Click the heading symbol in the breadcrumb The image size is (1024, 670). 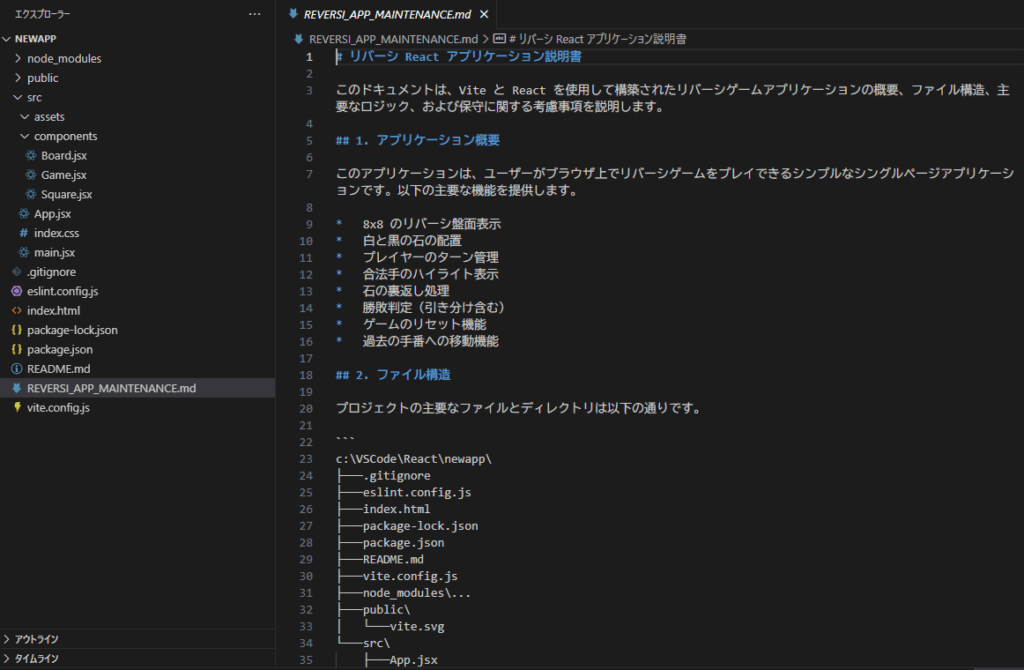[x=598, y=38]
